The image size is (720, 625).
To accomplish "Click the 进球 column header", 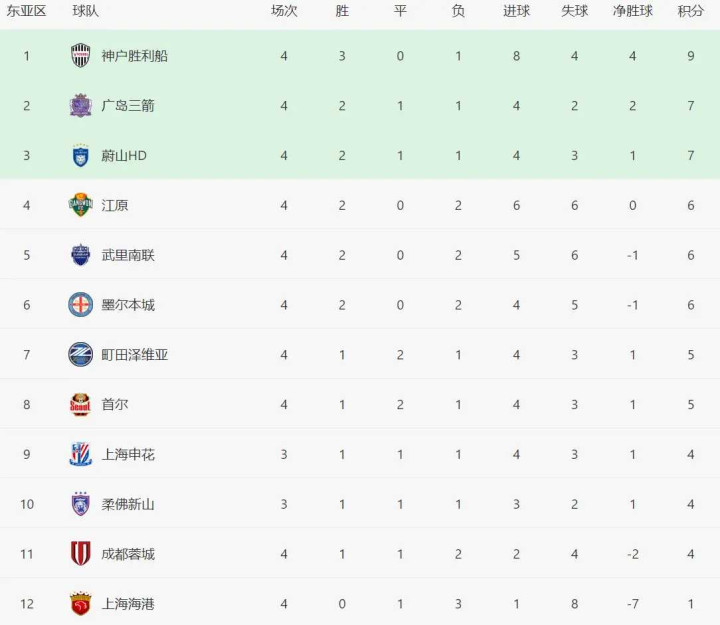I will coord(516,11).
